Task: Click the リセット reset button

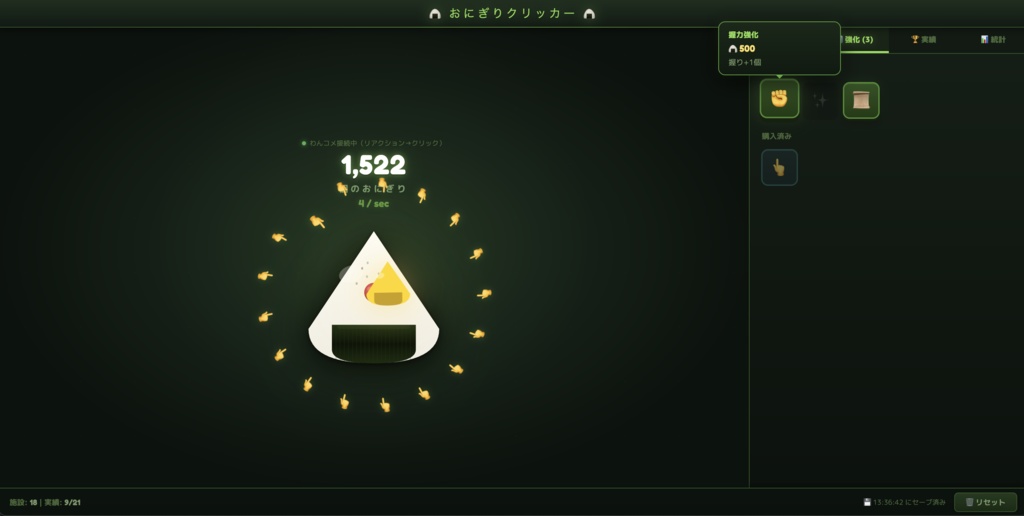Action: (x=985, y=502)
